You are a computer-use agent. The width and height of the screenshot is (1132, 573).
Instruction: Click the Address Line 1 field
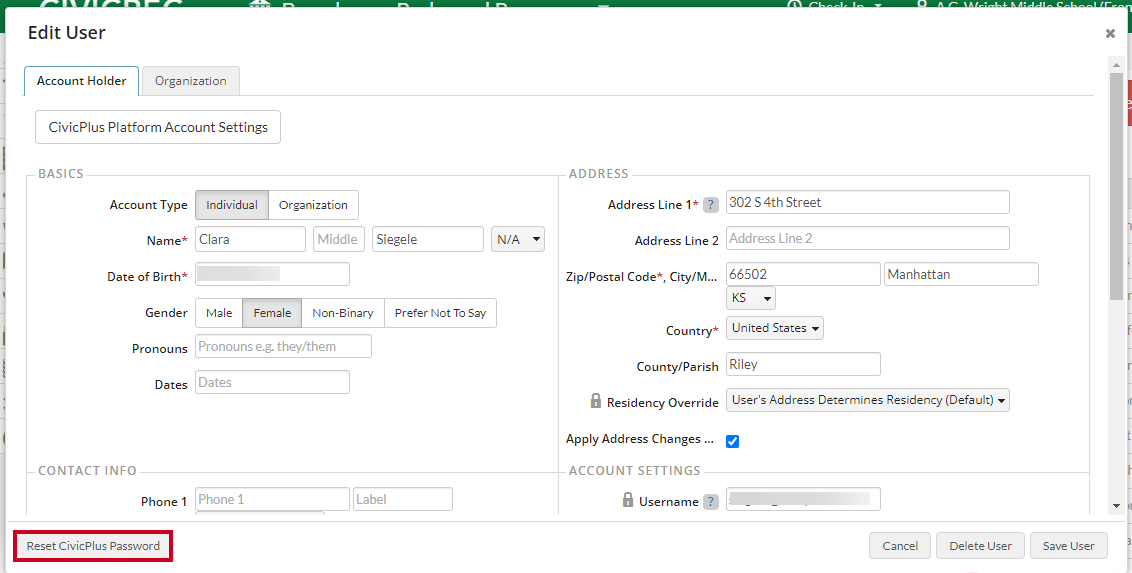click(x=868, y=203)
